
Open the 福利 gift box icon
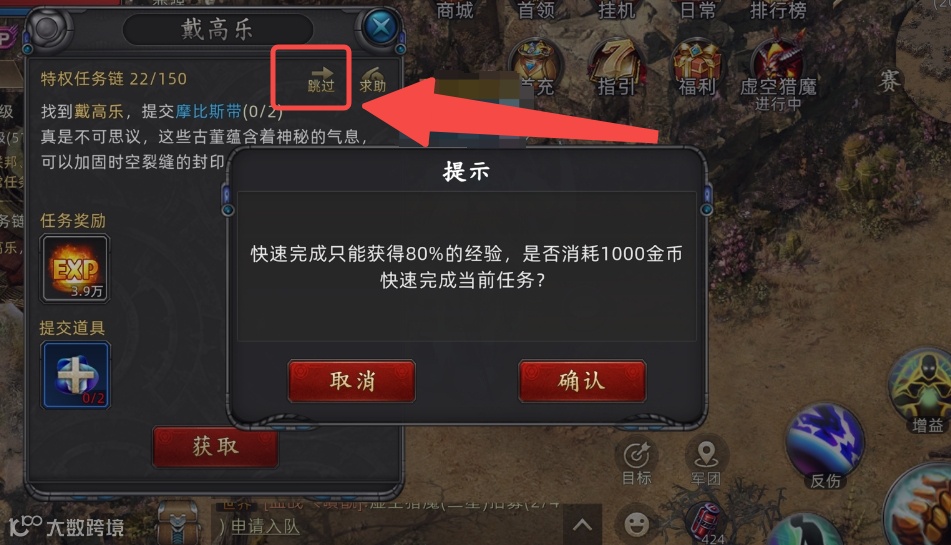point(697,67)
